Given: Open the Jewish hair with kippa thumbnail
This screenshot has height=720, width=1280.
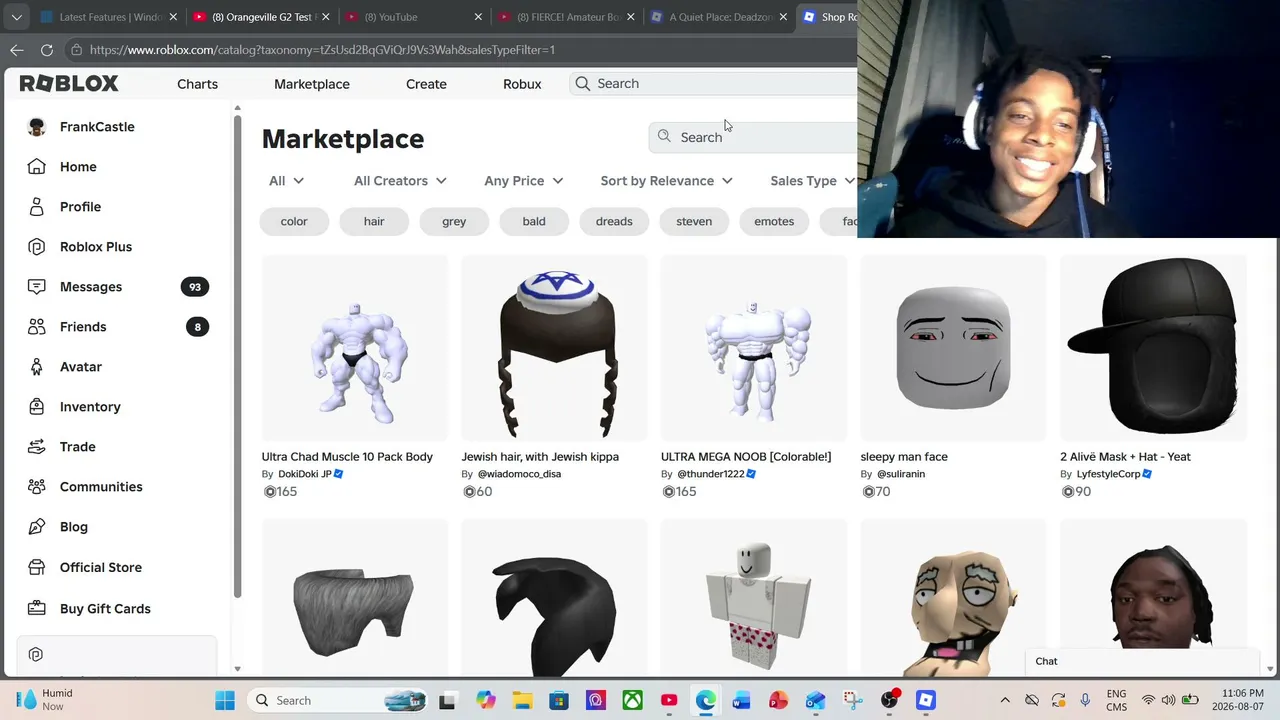Looking at the screenshot, I should click(x=554, y=348).
